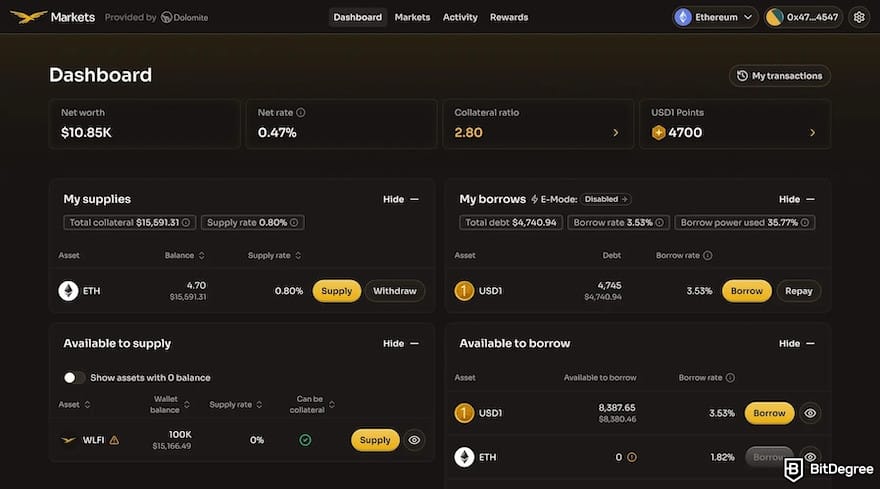This screenshot has height=489, width=880.
Task: Sort Available to supply by Supply rate
Action: point(236,404)
